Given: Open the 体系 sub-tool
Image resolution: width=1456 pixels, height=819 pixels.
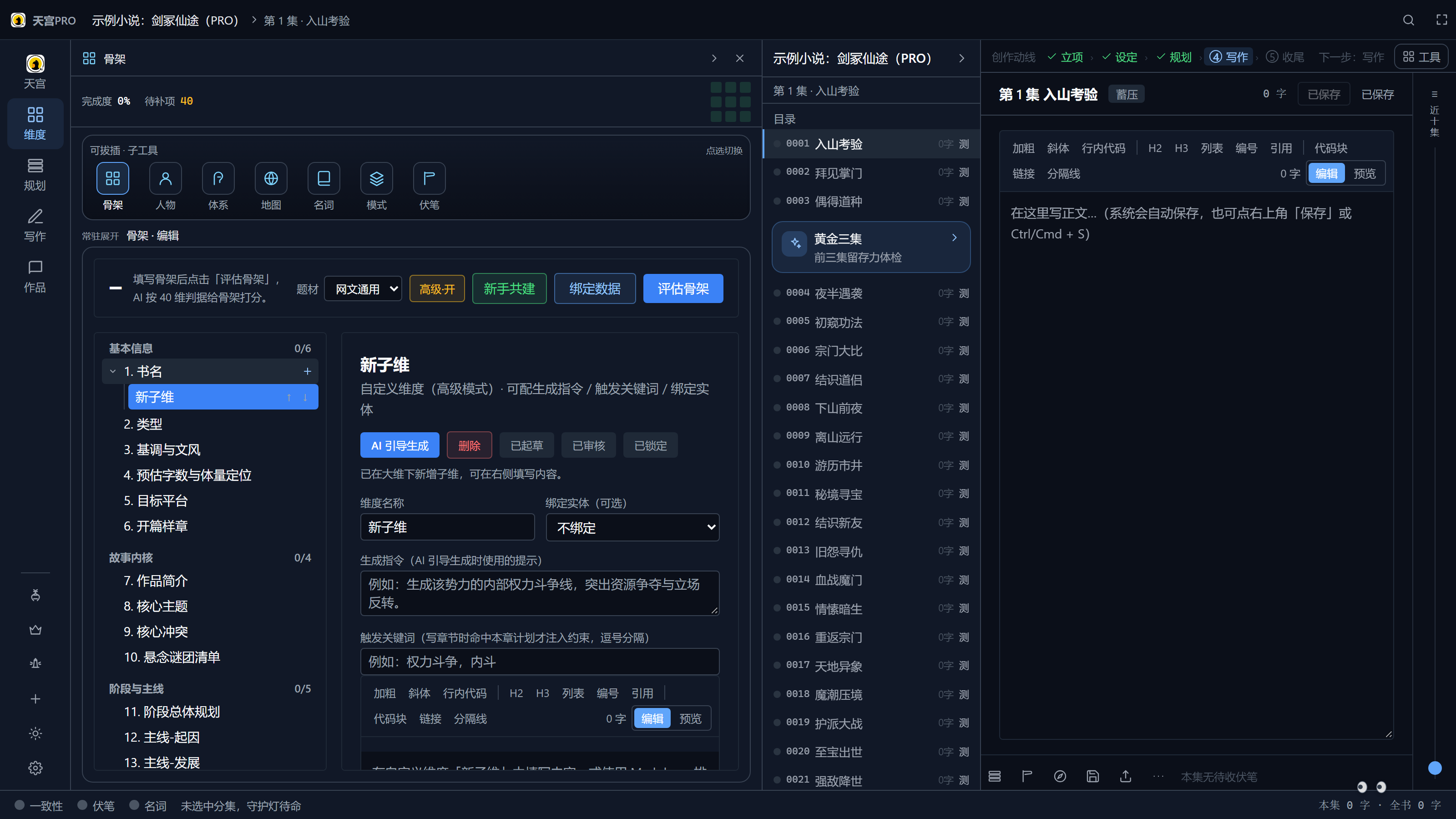Looking at the screenshot, I should pyautogui.click(x=218, y=179).
